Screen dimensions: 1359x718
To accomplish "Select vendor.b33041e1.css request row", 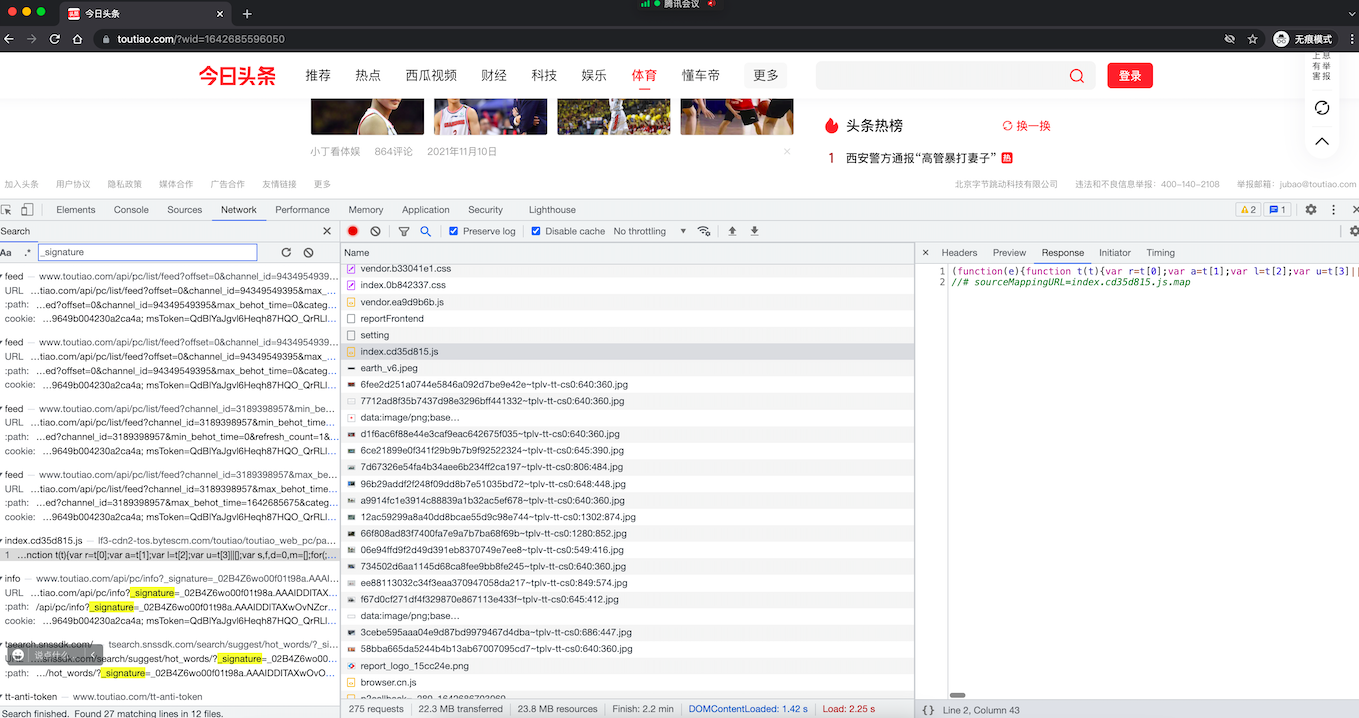I will click(627, 269).
